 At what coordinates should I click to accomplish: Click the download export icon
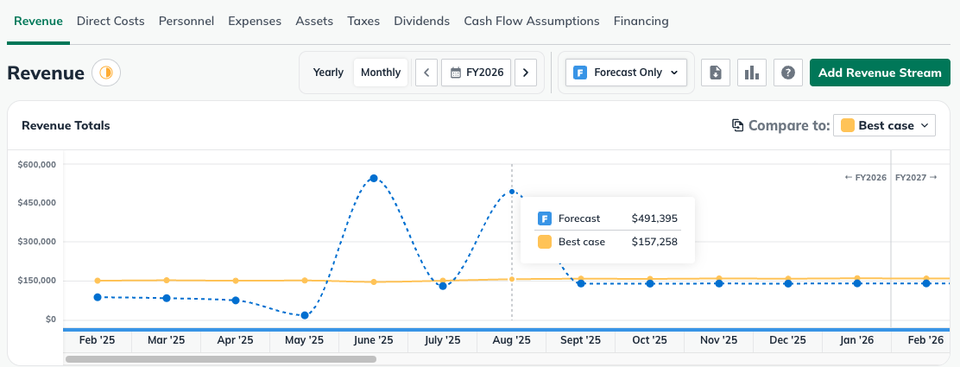coord(716,73)
